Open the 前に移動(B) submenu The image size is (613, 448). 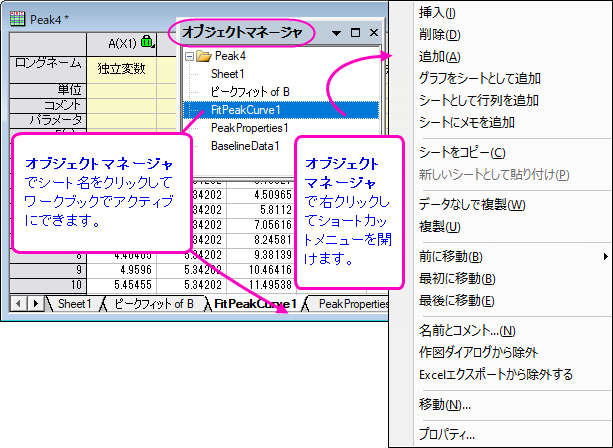[x=450, y=257]
